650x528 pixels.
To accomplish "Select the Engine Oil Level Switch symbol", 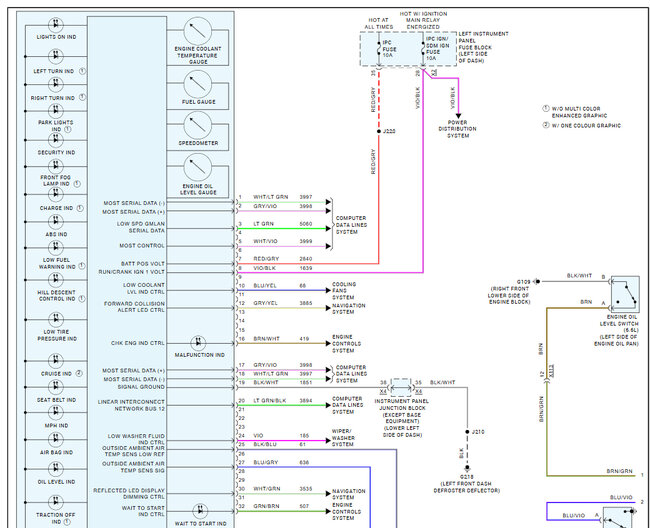I will (625, 294).
